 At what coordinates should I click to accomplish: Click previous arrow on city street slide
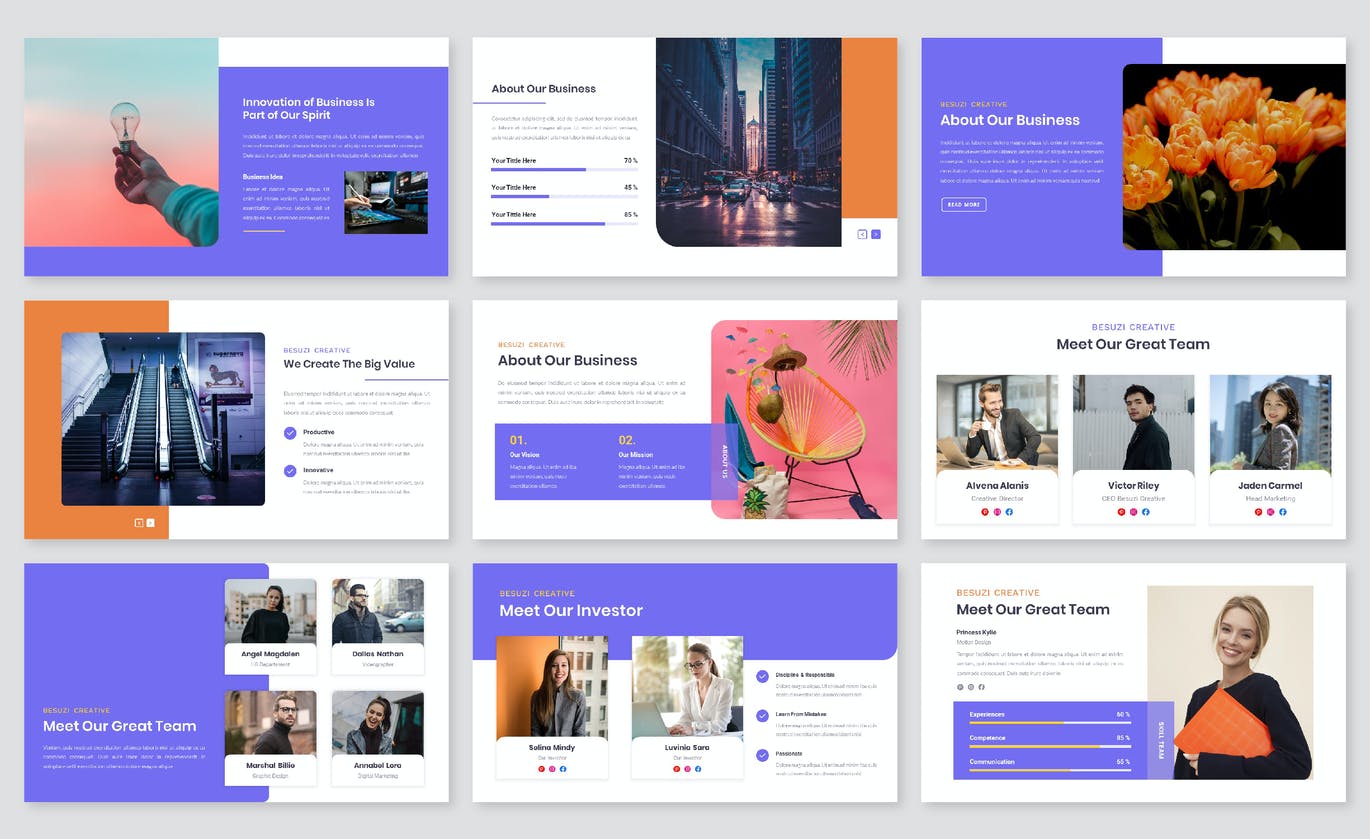tap(863, 234)
